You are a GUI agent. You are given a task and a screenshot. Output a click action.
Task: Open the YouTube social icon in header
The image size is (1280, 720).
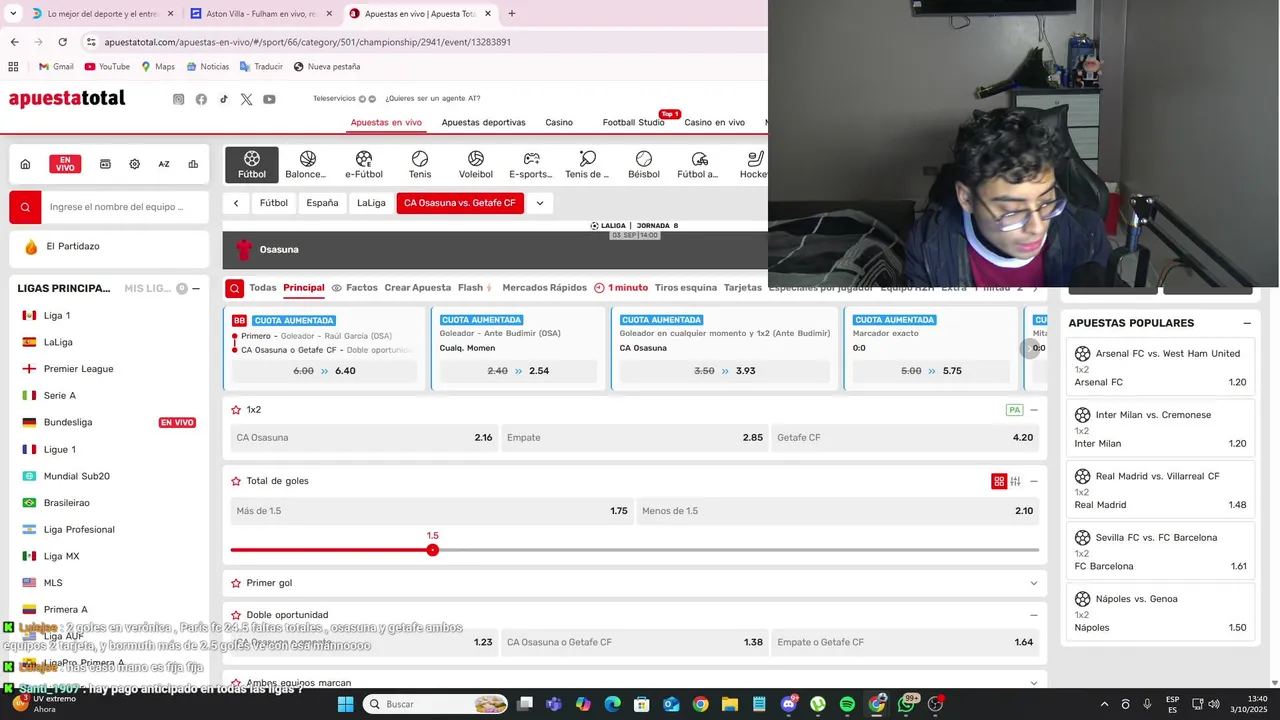click(269, 99)
